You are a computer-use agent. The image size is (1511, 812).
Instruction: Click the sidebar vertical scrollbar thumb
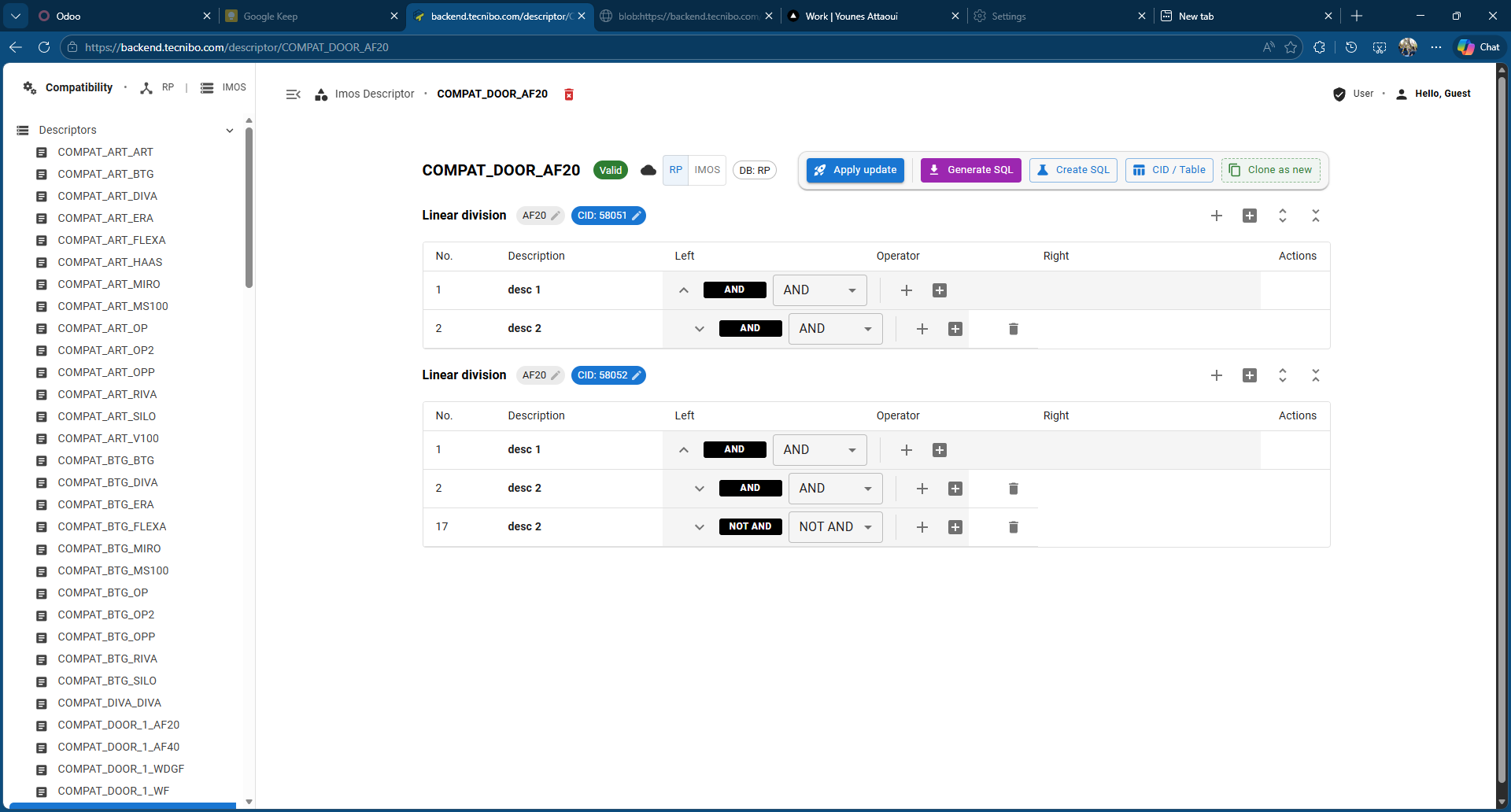(249, 208)
